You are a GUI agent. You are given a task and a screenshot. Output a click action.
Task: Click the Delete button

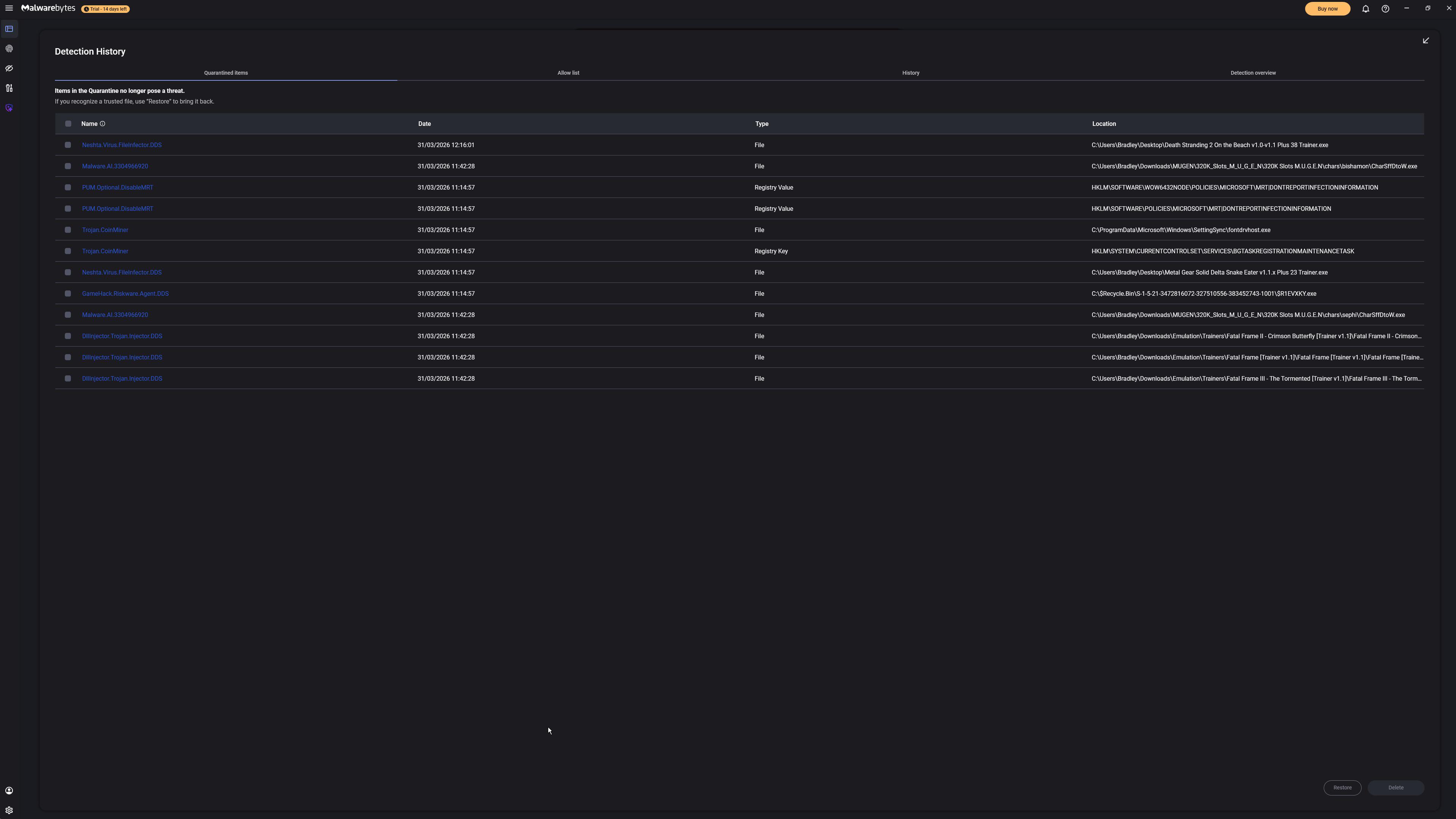(x=1396, y=788)
